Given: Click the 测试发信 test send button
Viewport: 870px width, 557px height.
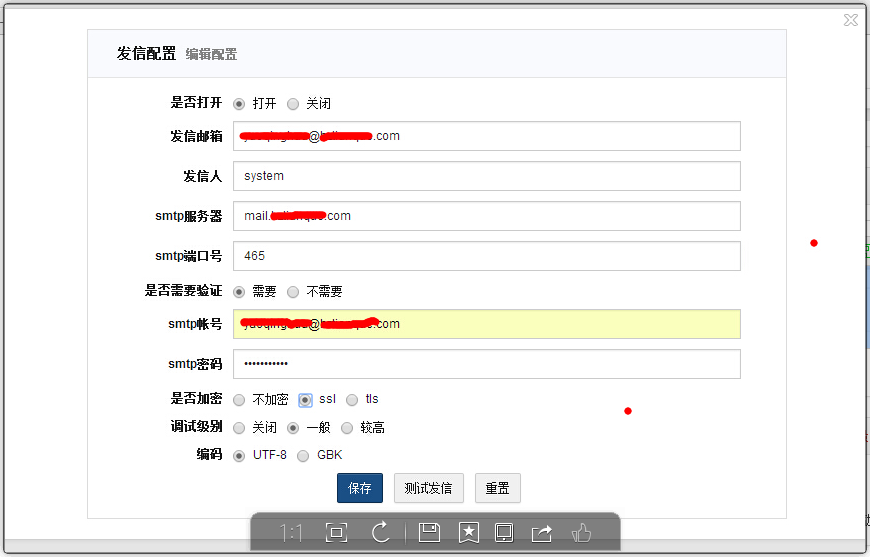Looking at the screenshot, I should [x=429, y=488].
